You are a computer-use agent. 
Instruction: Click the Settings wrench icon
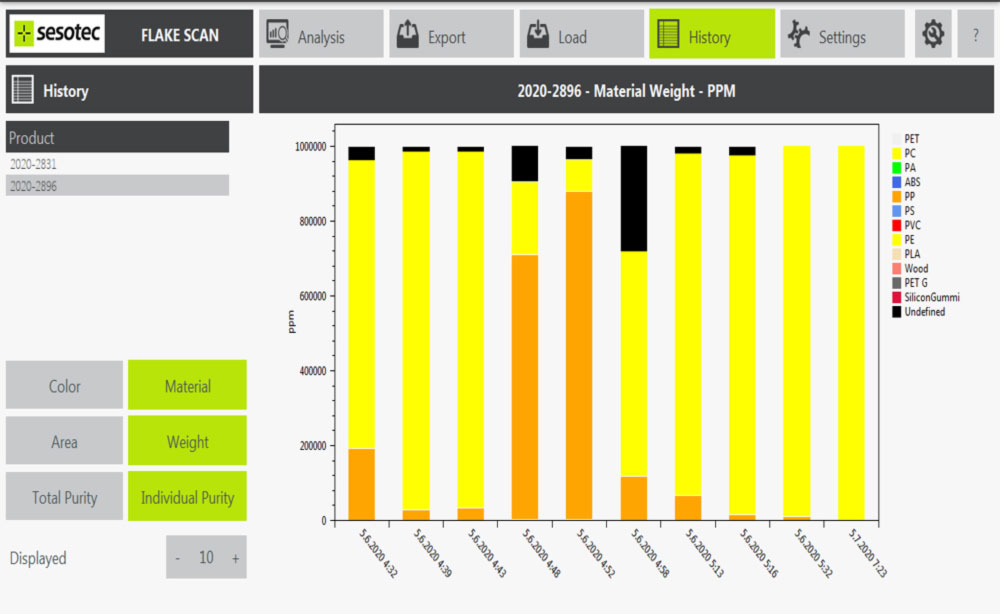(x=798, y=36)
